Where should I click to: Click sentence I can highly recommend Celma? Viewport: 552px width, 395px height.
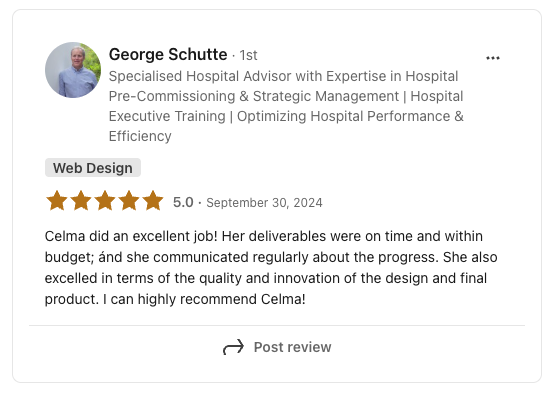(x=204, y=299)
